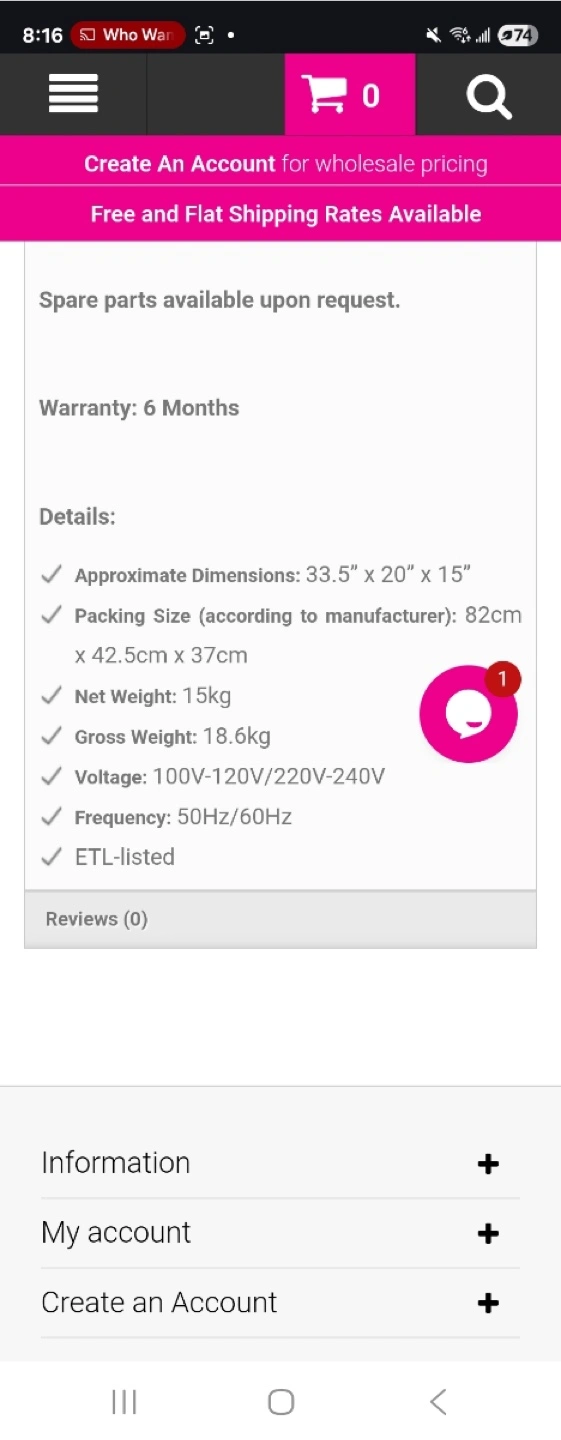Tap the cart item count number
Screen dimensions: 561x1440
[x=371, y=96]
